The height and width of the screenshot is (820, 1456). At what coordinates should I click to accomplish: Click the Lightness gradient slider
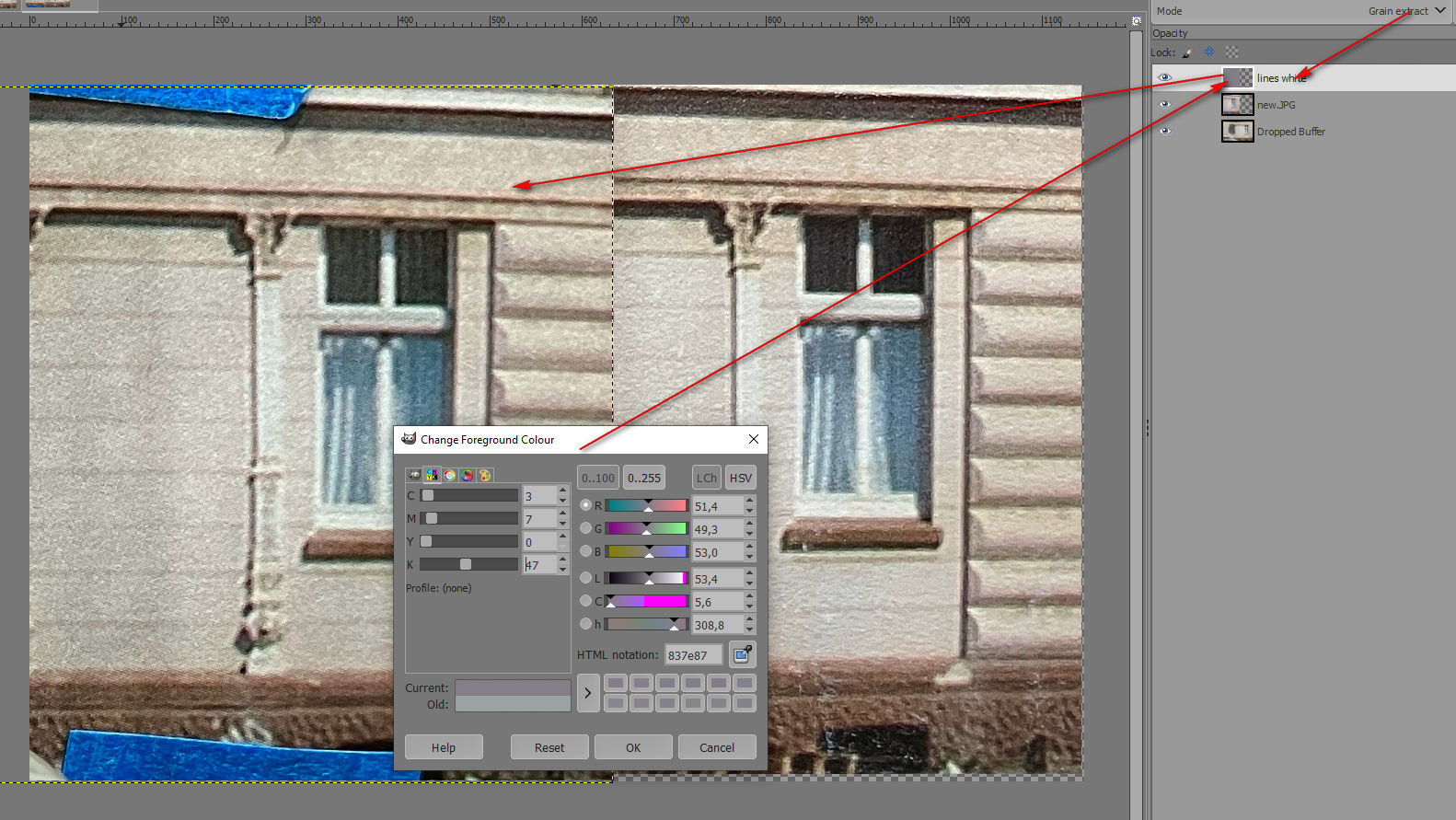(646, 578)
